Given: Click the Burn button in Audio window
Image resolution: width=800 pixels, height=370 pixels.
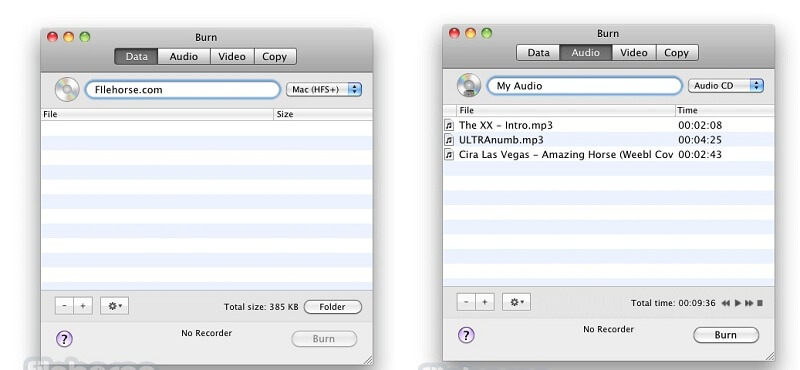Looking at the screenshot, I should click(726, 335).
